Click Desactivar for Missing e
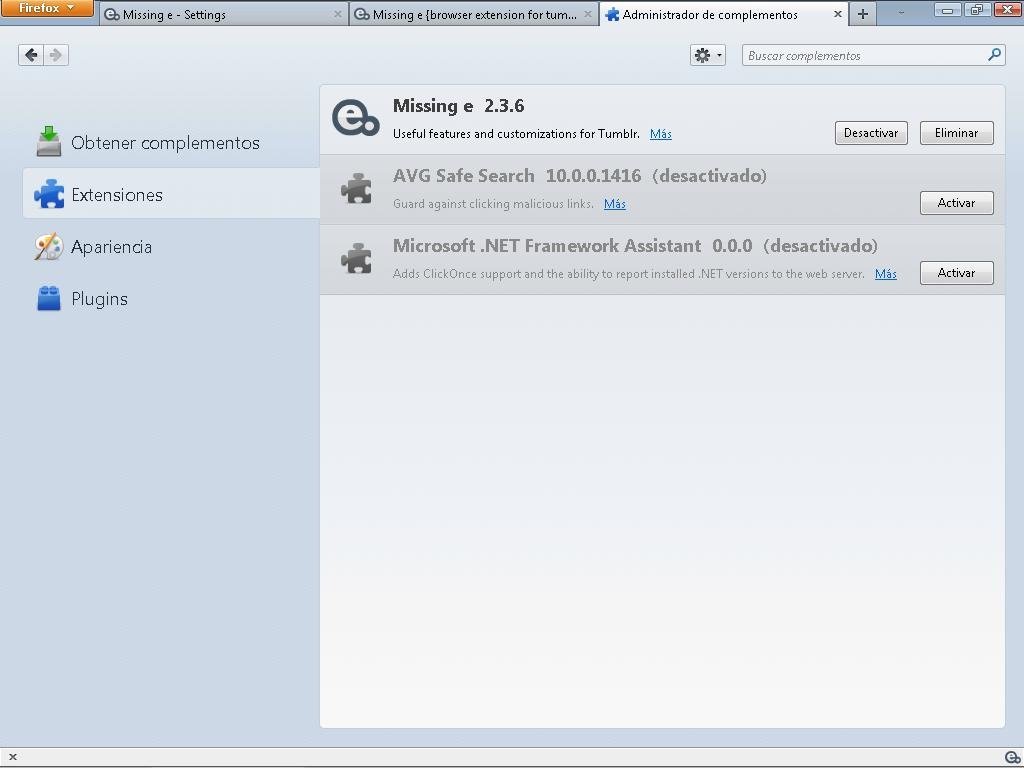The image size is (1024, 768). tap(871, 133)
